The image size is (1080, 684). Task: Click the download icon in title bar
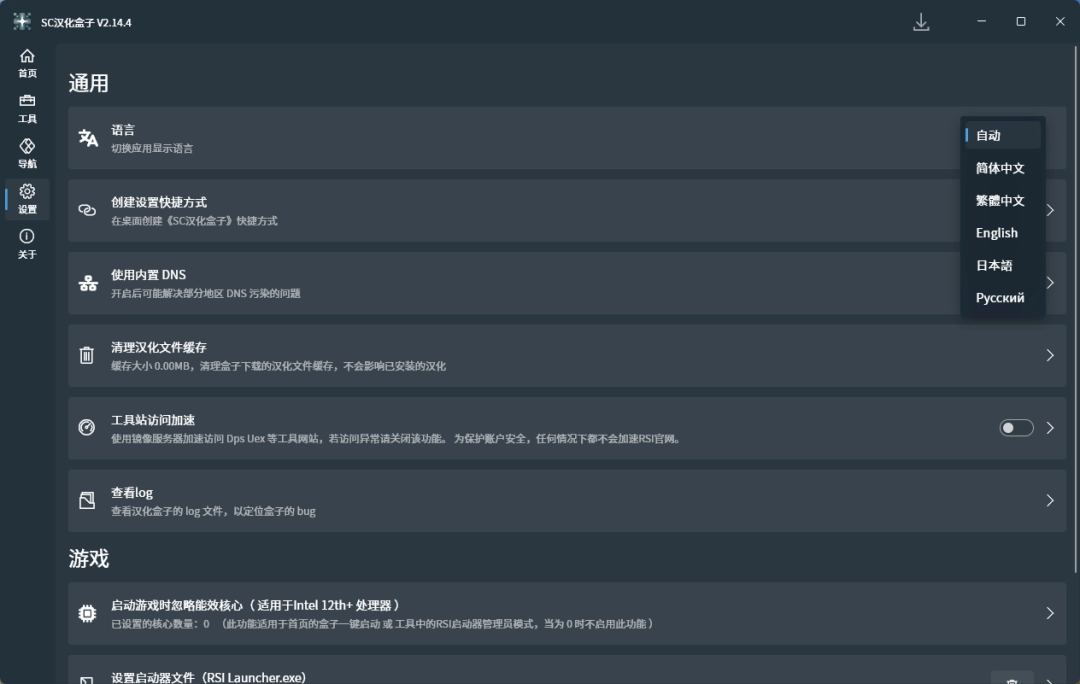tap(921, 22)
